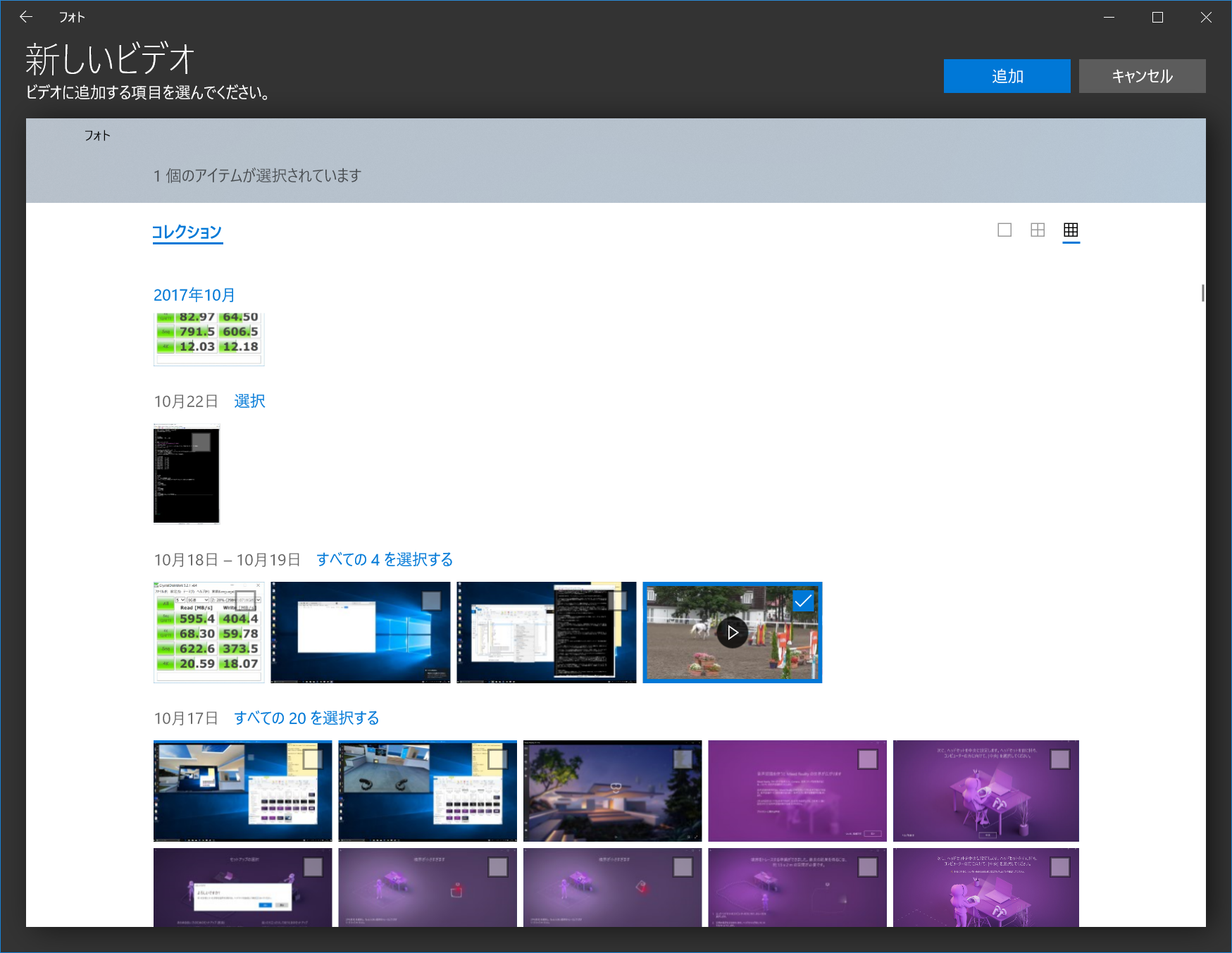Click the 10月22日 date label
This screenshot has height=953, width=1232.
[186, 401]
